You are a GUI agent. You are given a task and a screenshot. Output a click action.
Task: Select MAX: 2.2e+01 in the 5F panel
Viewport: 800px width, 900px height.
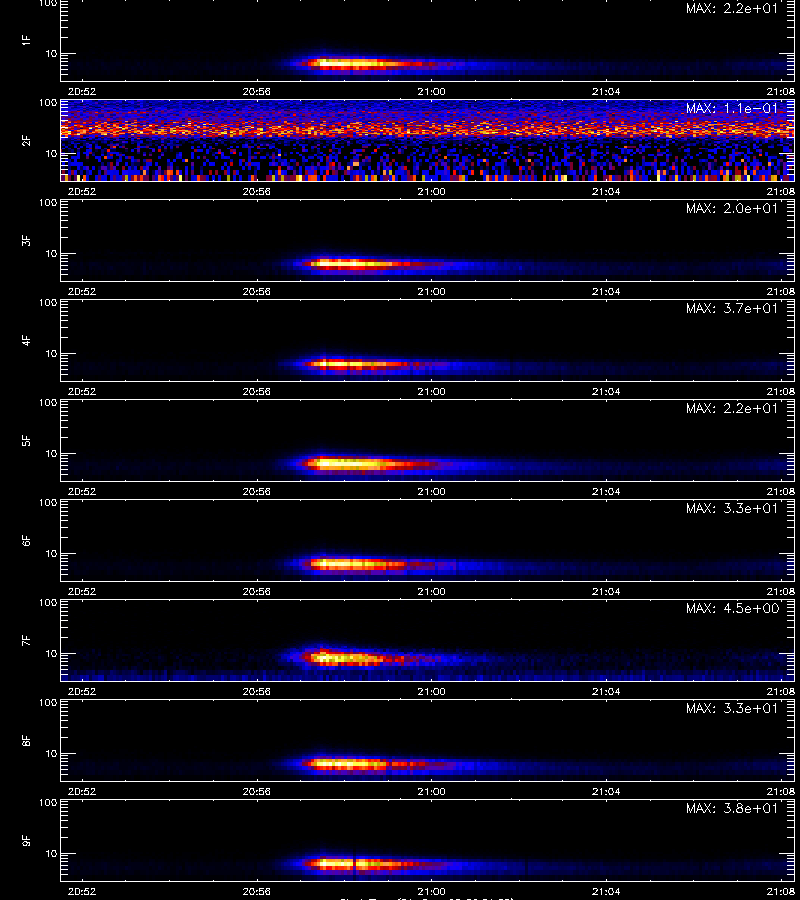[732, 408]
